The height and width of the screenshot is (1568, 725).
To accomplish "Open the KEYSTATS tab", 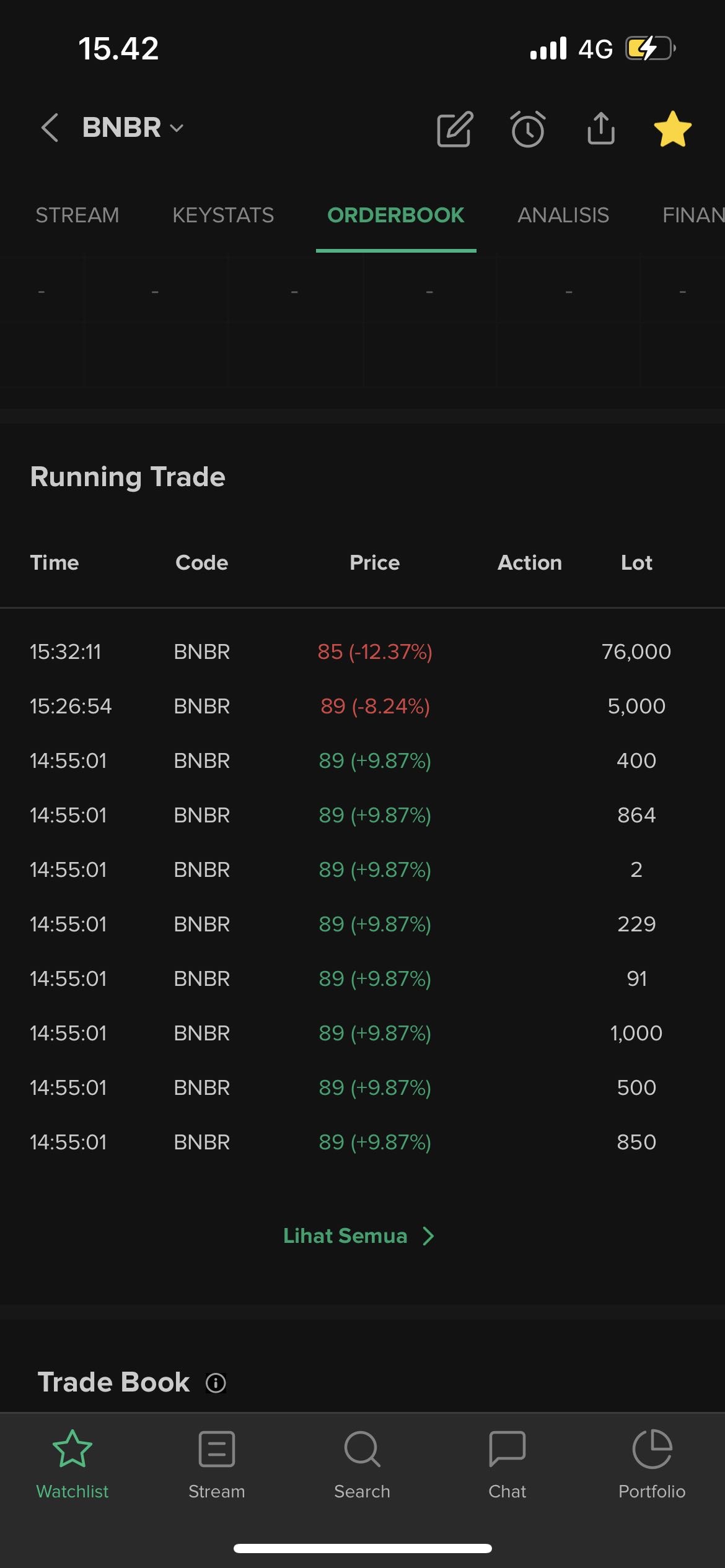I will (x=223, y=216).
